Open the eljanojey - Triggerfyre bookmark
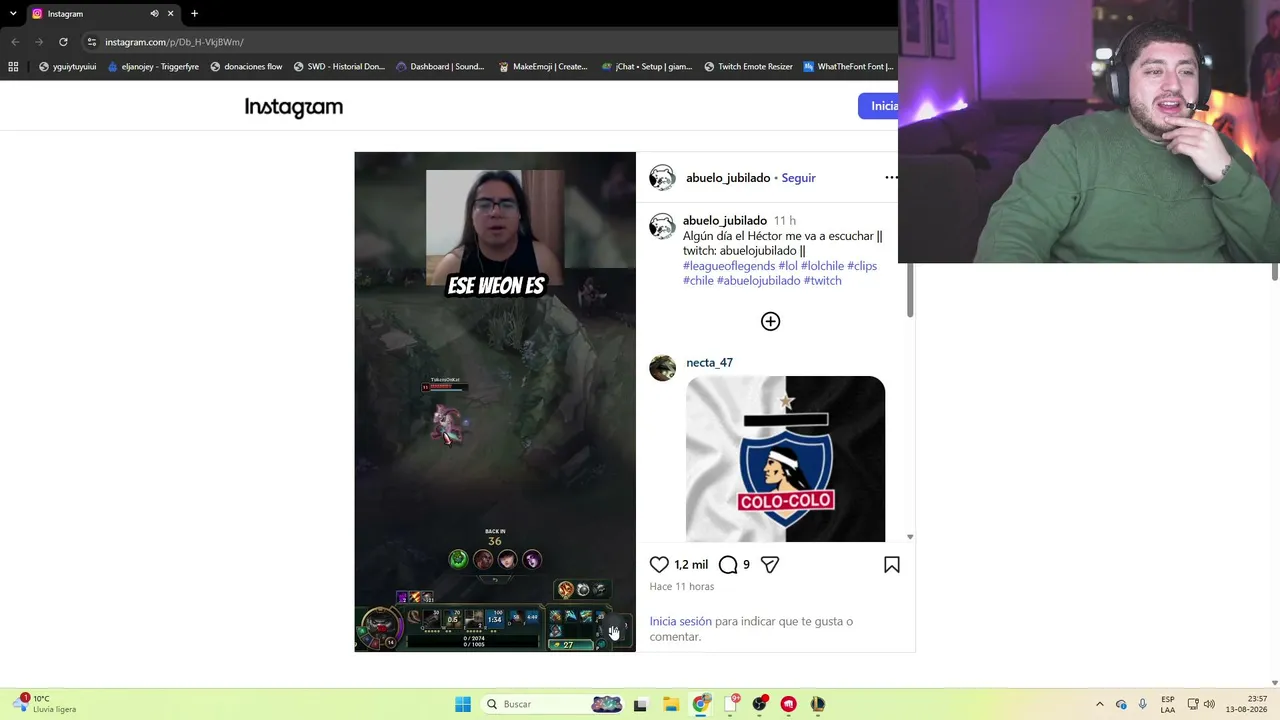This screenshot has width=1280, height=720. [x=153, y=67]
